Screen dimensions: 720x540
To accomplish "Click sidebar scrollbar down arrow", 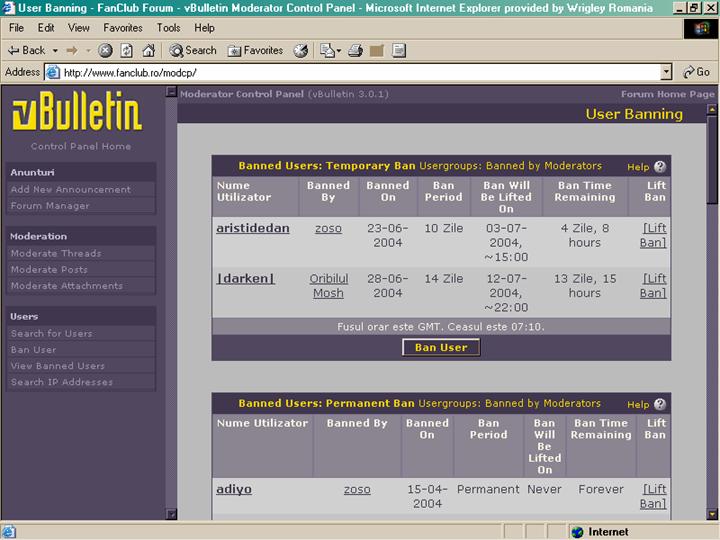I will 171,514.
